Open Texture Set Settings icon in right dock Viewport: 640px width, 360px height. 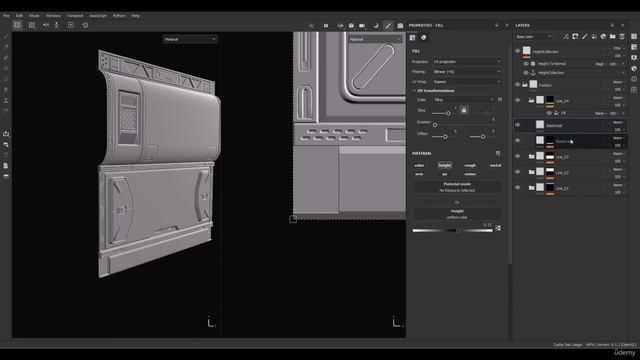[634, 47]
